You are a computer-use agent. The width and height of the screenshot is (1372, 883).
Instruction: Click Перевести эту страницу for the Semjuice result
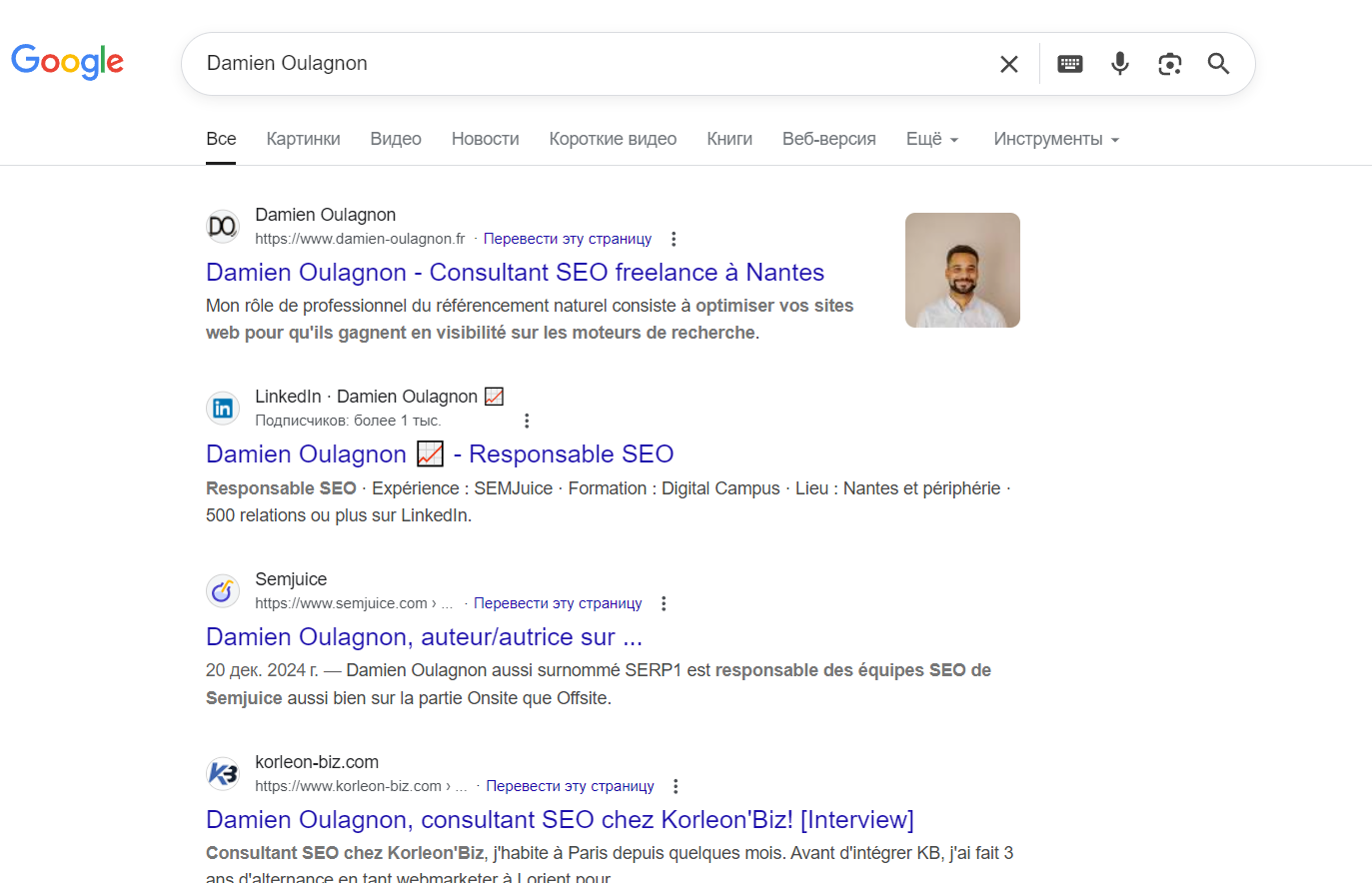tap(558, 603)
